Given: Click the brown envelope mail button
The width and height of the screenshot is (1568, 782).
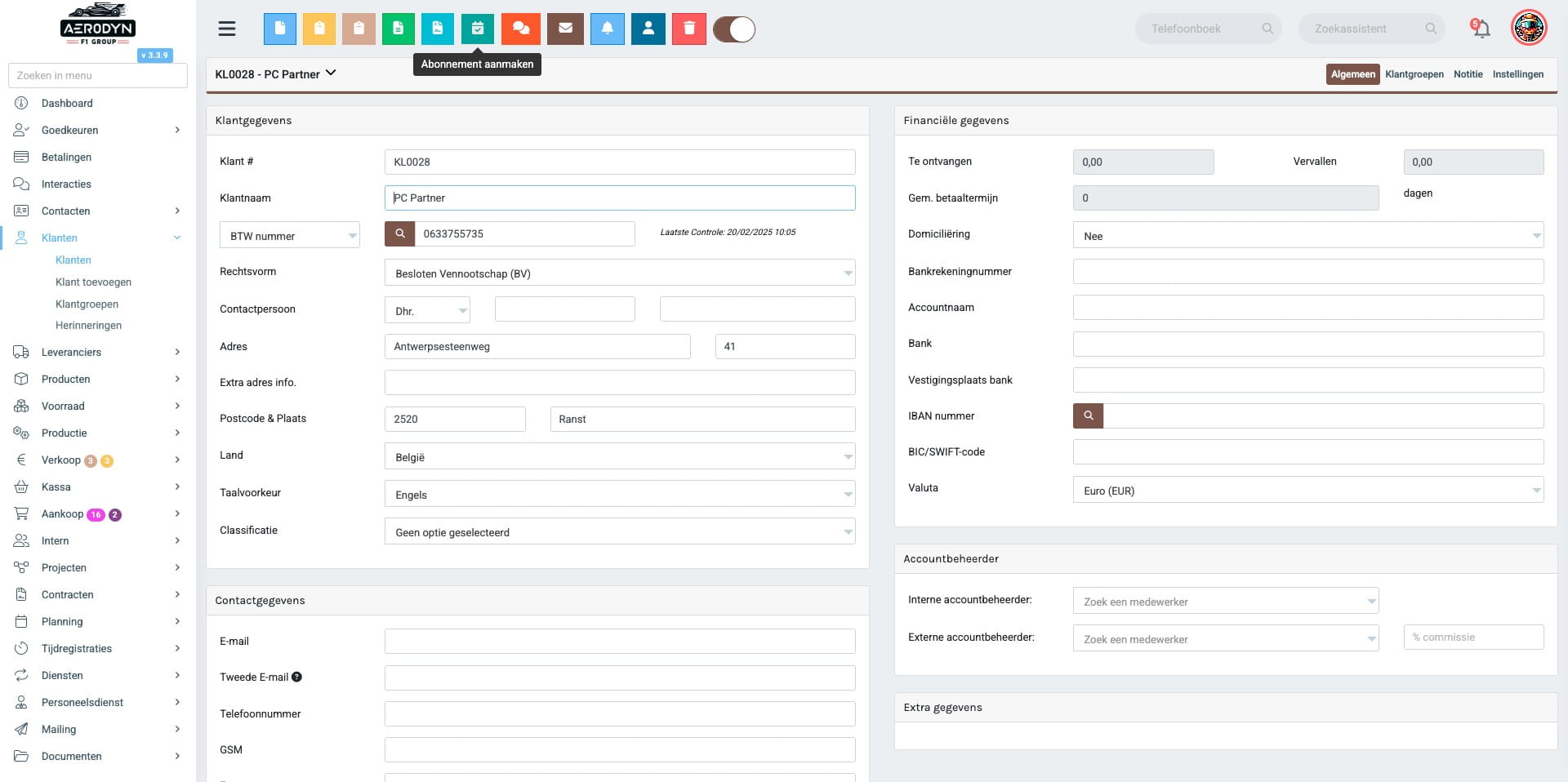Looking at the screenshot, I should (x=565, y=29).
